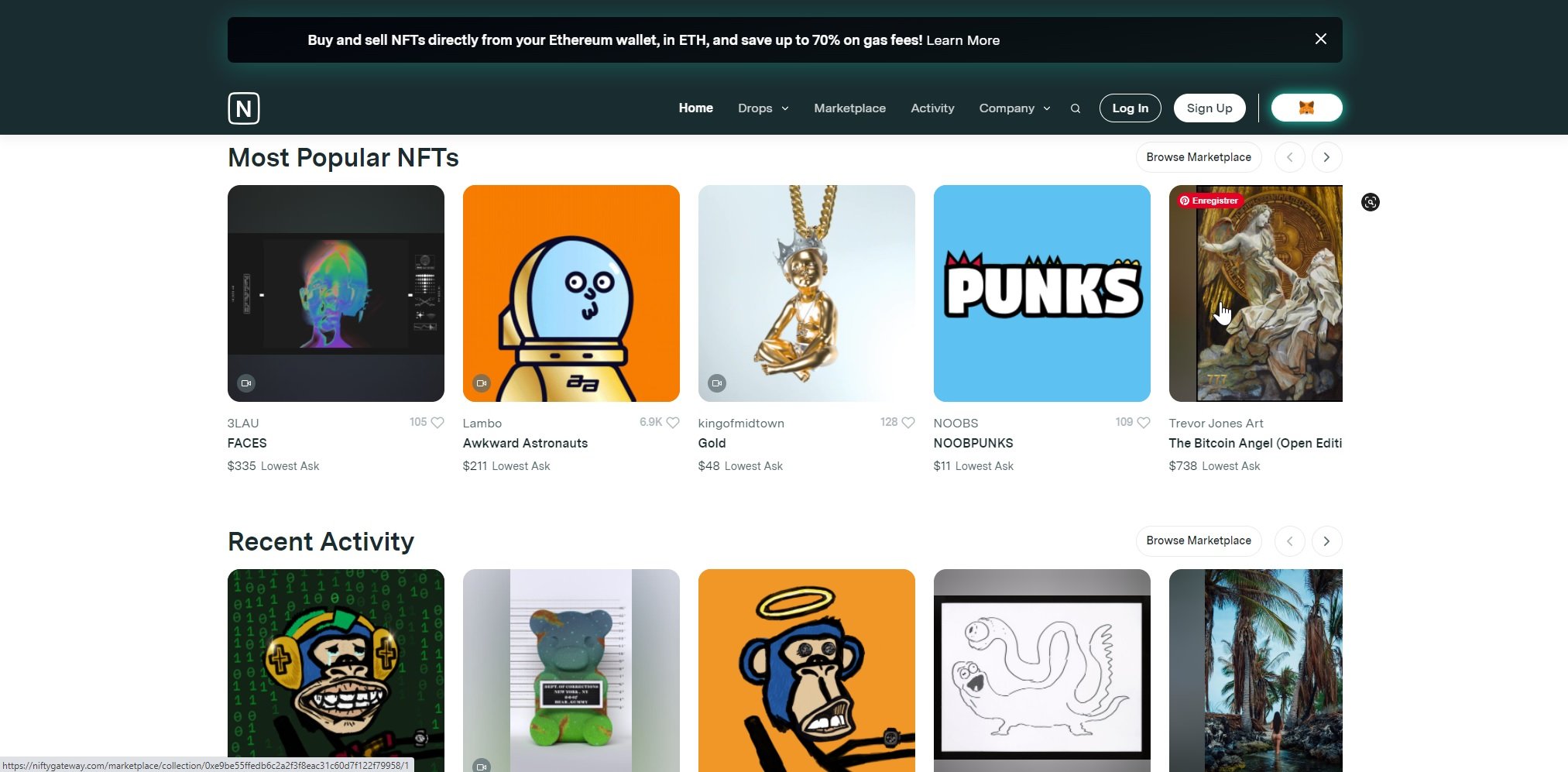Image resolution: width=1568 pixels, height=772 pixels.
Task: Like the Awkward Astronauts heart
Action: (673, 423)
